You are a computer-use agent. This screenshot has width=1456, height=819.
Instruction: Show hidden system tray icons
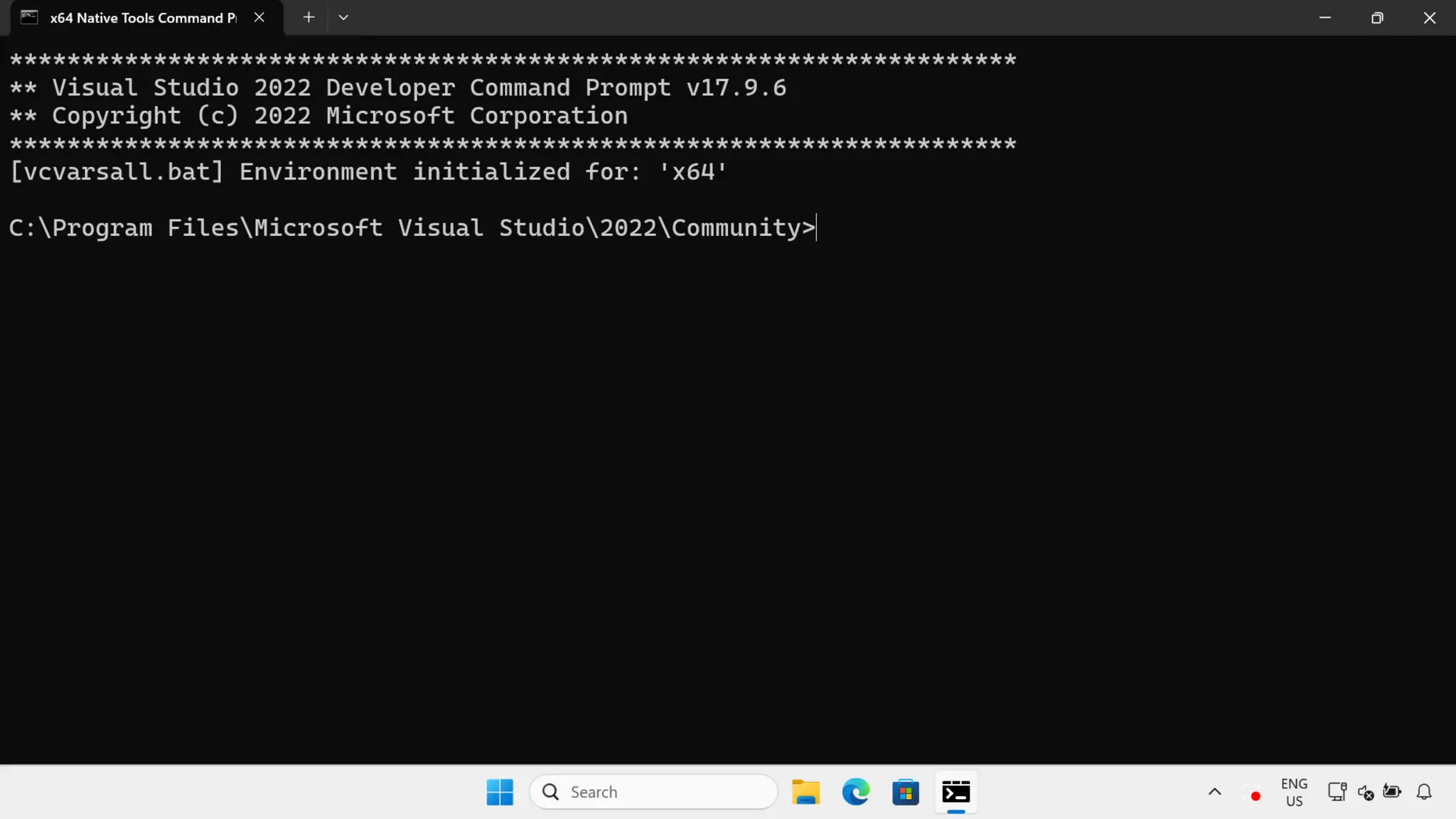tap(1214, 792)
